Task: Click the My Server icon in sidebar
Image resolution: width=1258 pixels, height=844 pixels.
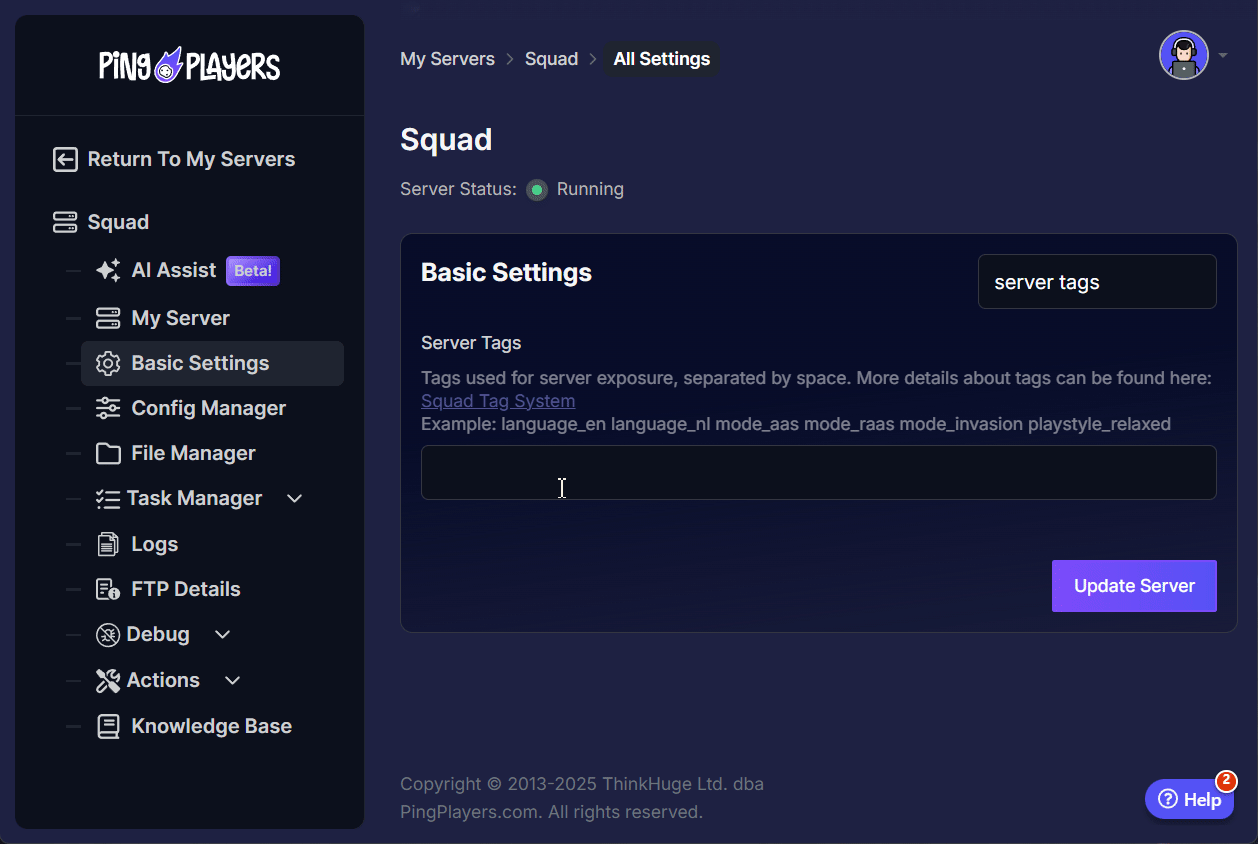Action: click(108, 318)
